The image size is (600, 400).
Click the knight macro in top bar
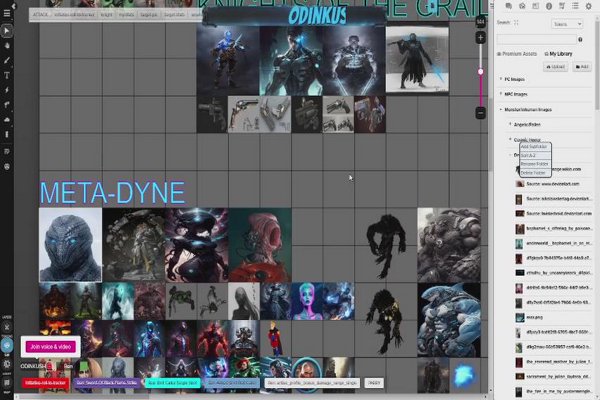[x=106, y=15]
